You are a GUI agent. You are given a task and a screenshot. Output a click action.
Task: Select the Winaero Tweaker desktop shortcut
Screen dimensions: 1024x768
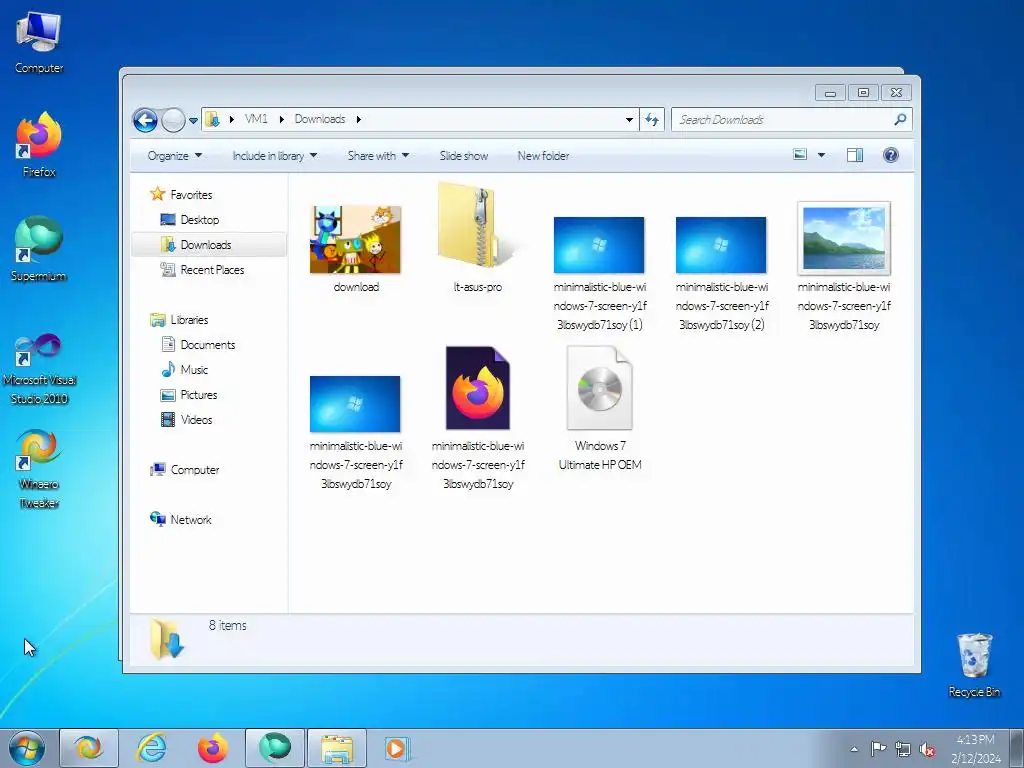pyautogui.click(x=39, y=469)
